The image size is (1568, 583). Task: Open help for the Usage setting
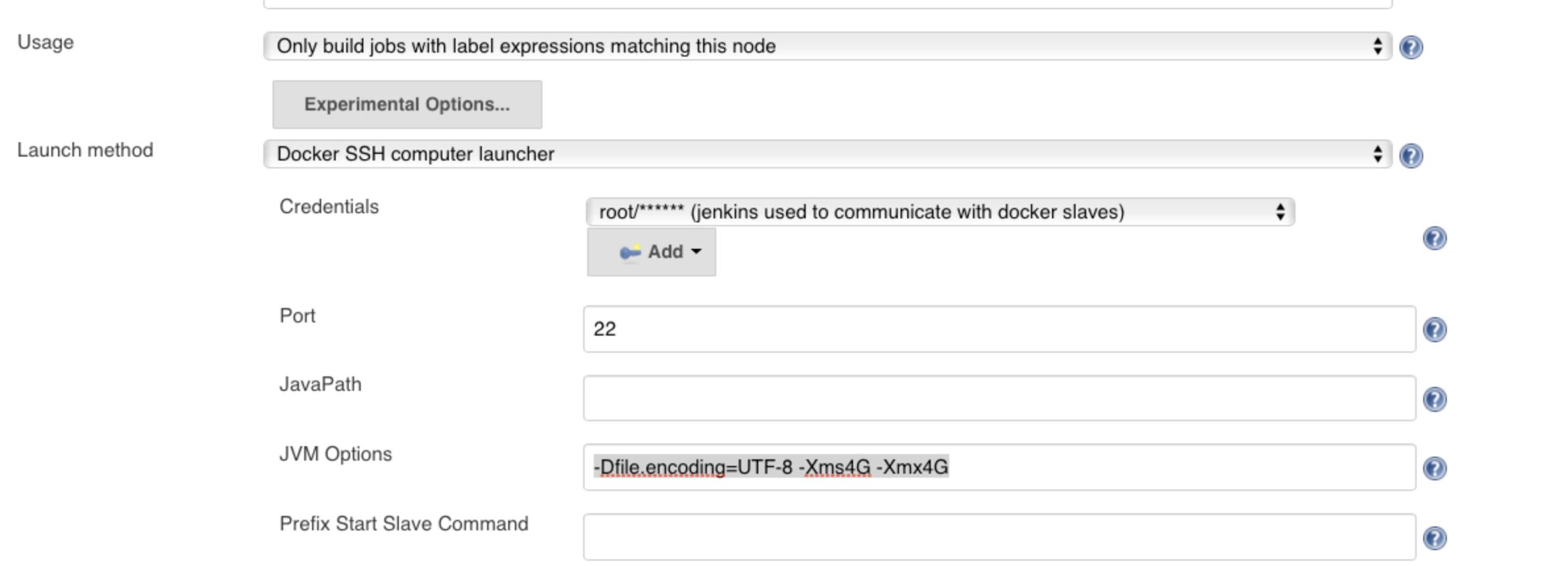pos(1411,47)
